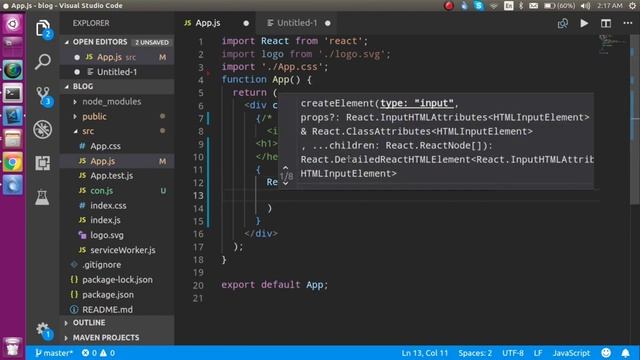This screenshot has width=640, height=360.
Task: Open package.json file
Action: click(x=117, y=294)
